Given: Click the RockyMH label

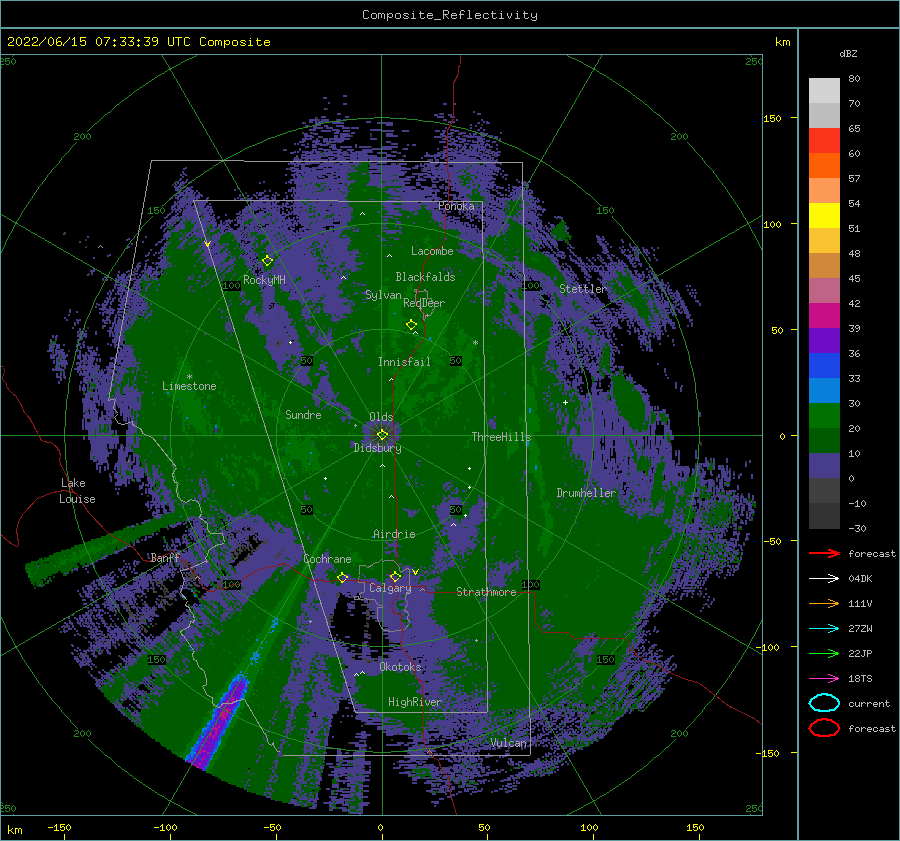Looking at the screenshot, I should pos(264,280).
